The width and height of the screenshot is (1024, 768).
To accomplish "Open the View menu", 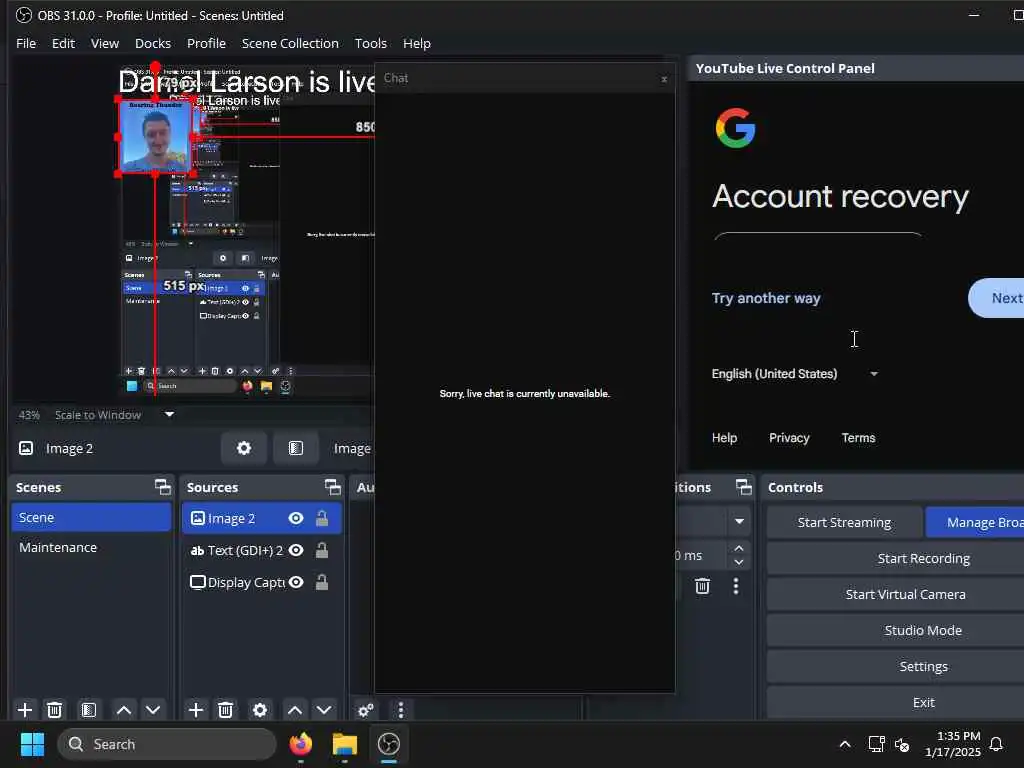I will pos(104,43).
